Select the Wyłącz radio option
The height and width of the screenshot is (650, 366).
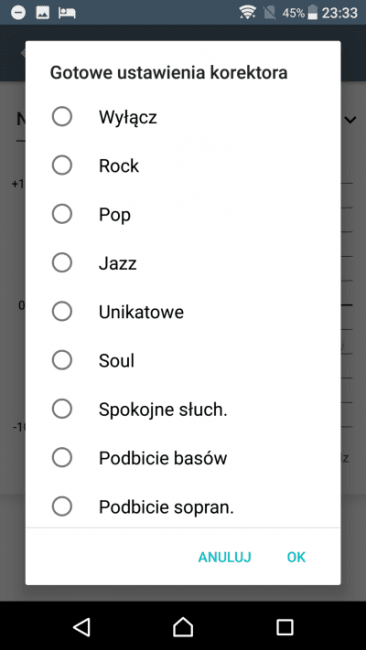tap(183, 117)
